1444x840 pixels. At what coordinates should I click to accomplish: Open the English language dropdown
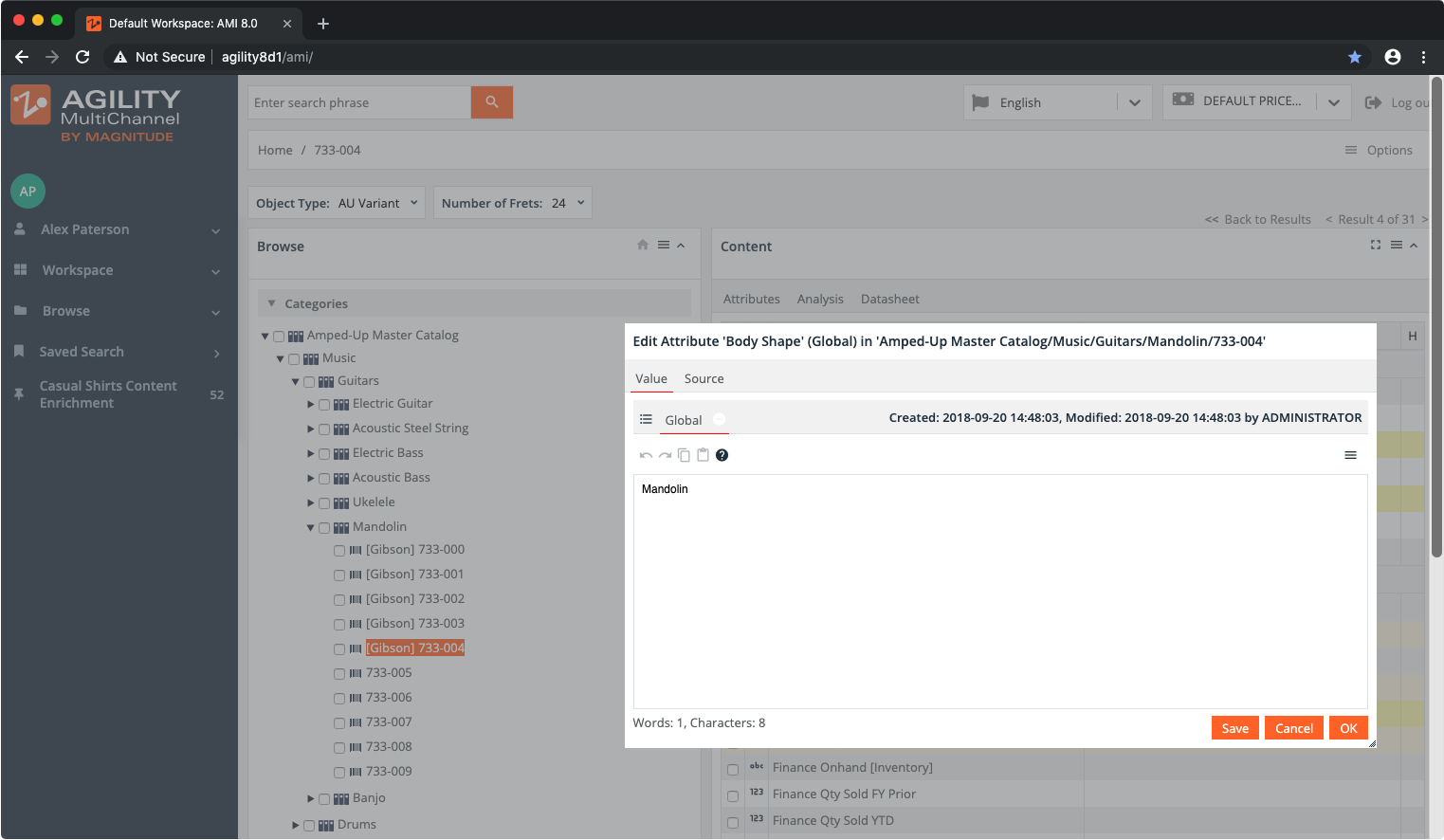(x=1057, y=102)
